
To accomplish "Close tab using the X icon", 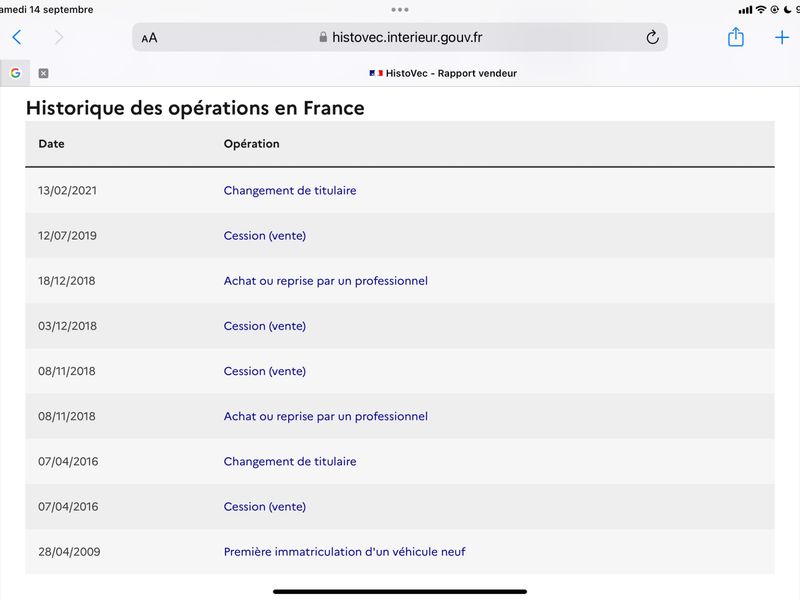I will [x=43, y=73].
